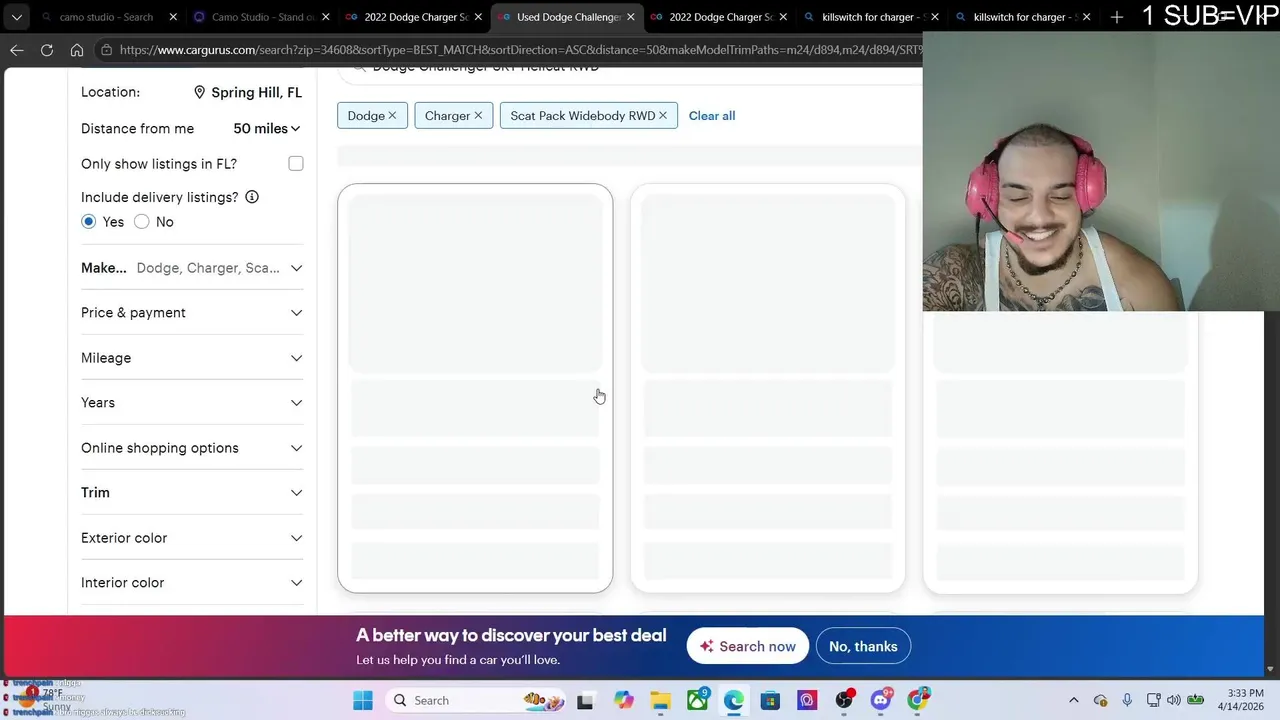The image size is (1280, 720).
Task: Expand the Mileage filter
Action: (x=192, y=358)
